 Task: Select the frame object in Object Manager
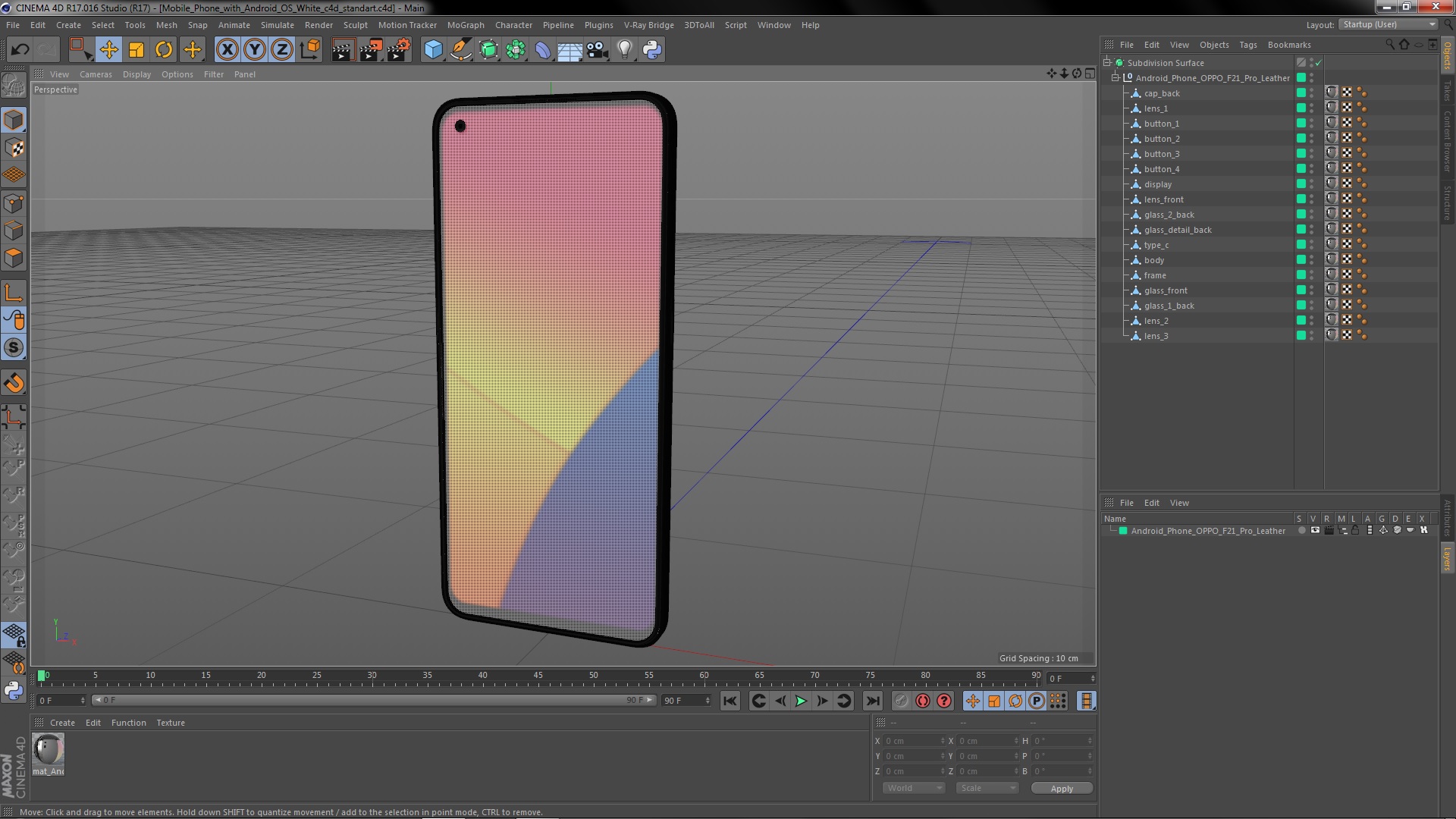click(1155, 275)
